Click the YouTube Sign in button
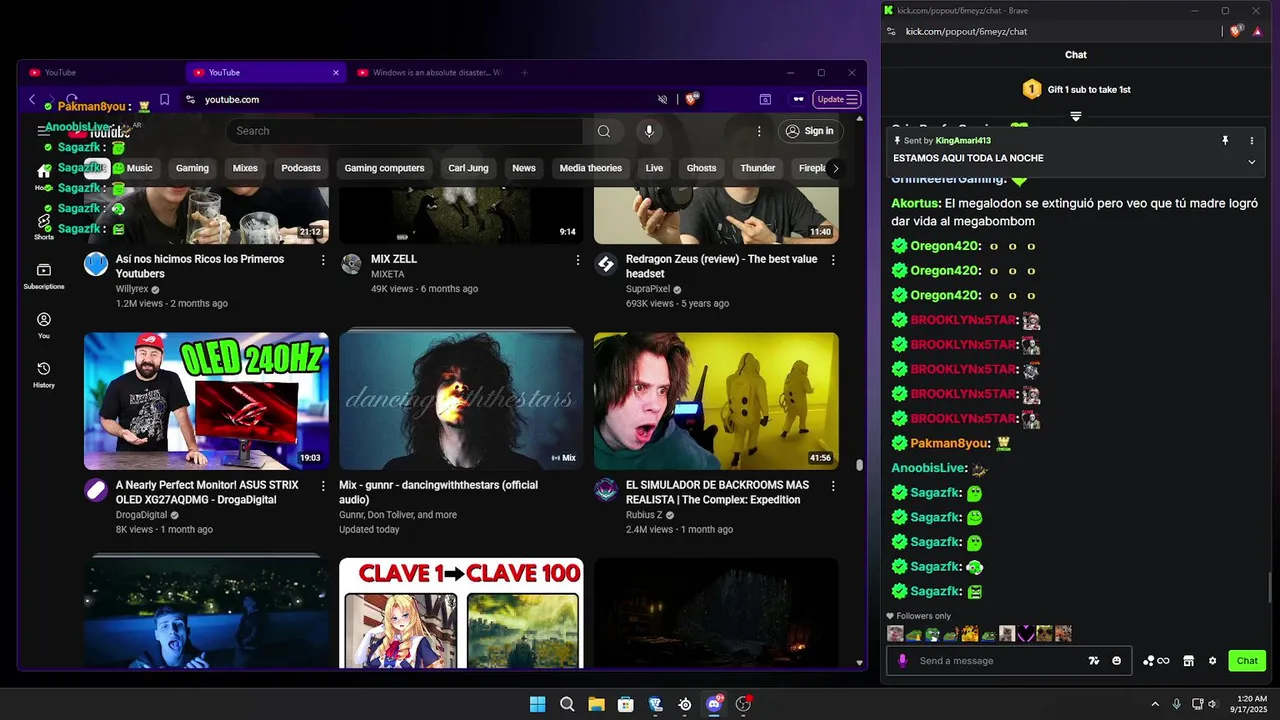This screenshot has width=1280, height=720. click(810, 131)
